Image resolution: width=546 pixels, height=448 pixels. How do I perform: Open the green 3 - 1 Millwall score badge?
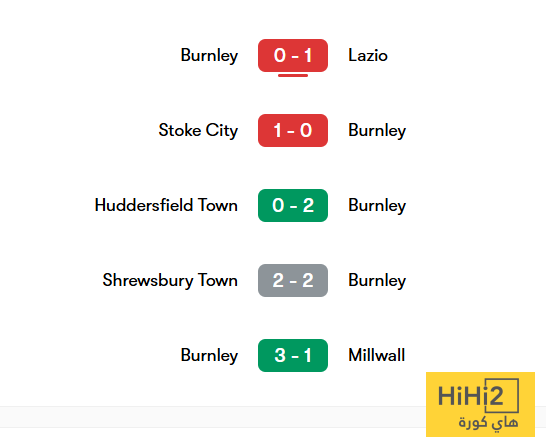[x=292, y=355]
